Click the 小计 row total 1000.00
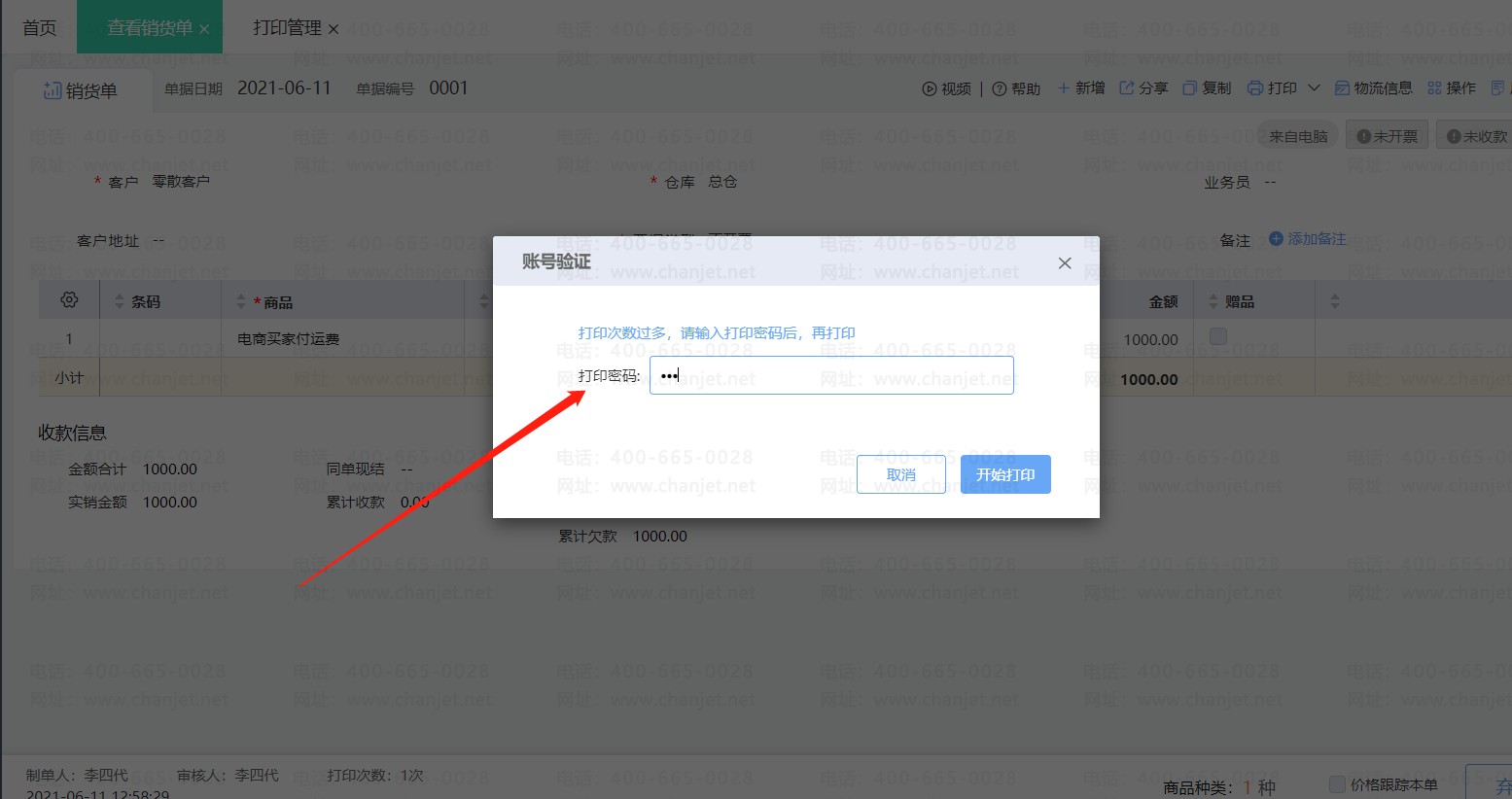The height and width of the screenshot is (799, 1512). tap(1149, 379)
